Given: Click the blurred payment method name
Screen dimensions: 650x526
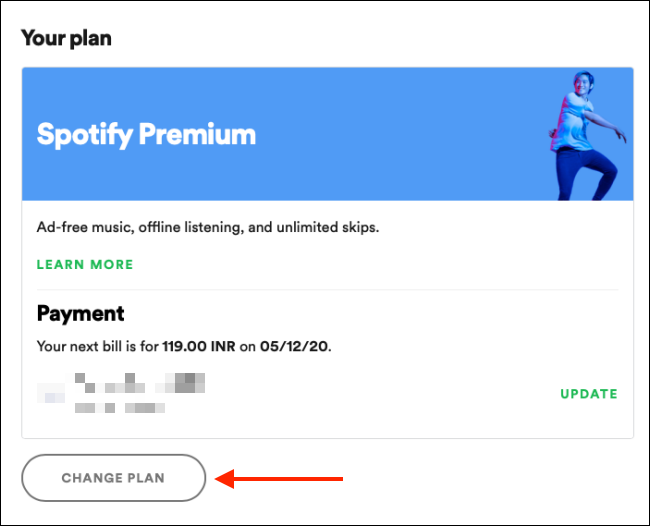Looking at the screenshot, I should (x=140, y=383).
